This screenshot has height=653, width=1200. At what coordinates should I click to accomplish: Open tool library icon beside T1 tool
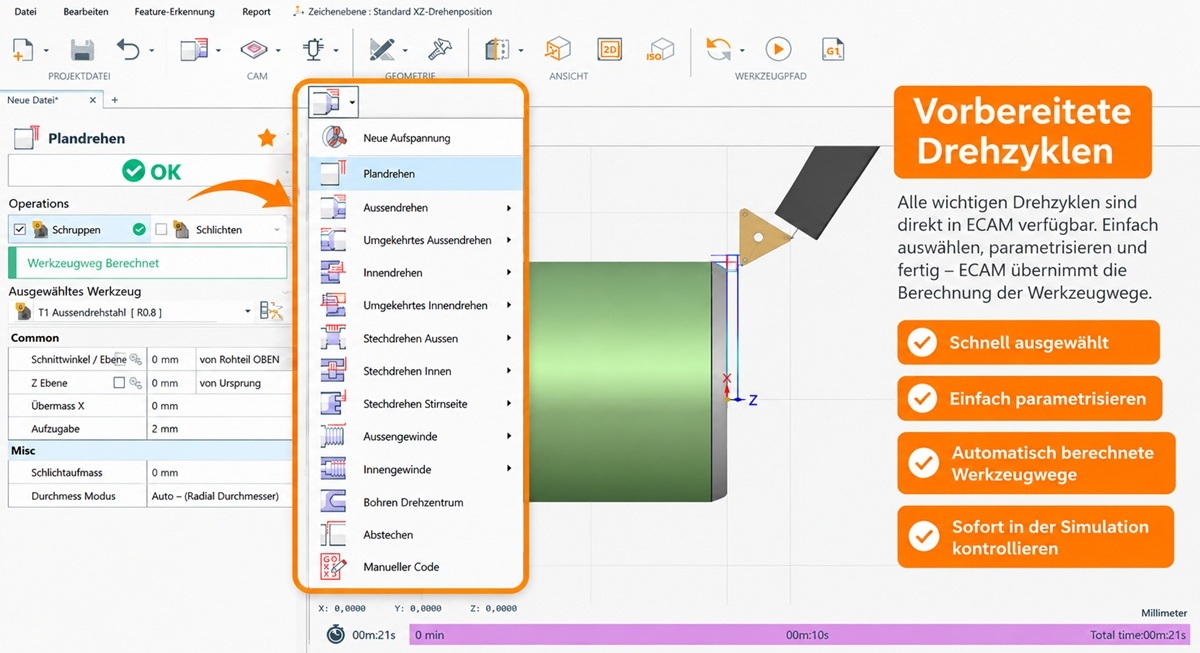point(271,312)
